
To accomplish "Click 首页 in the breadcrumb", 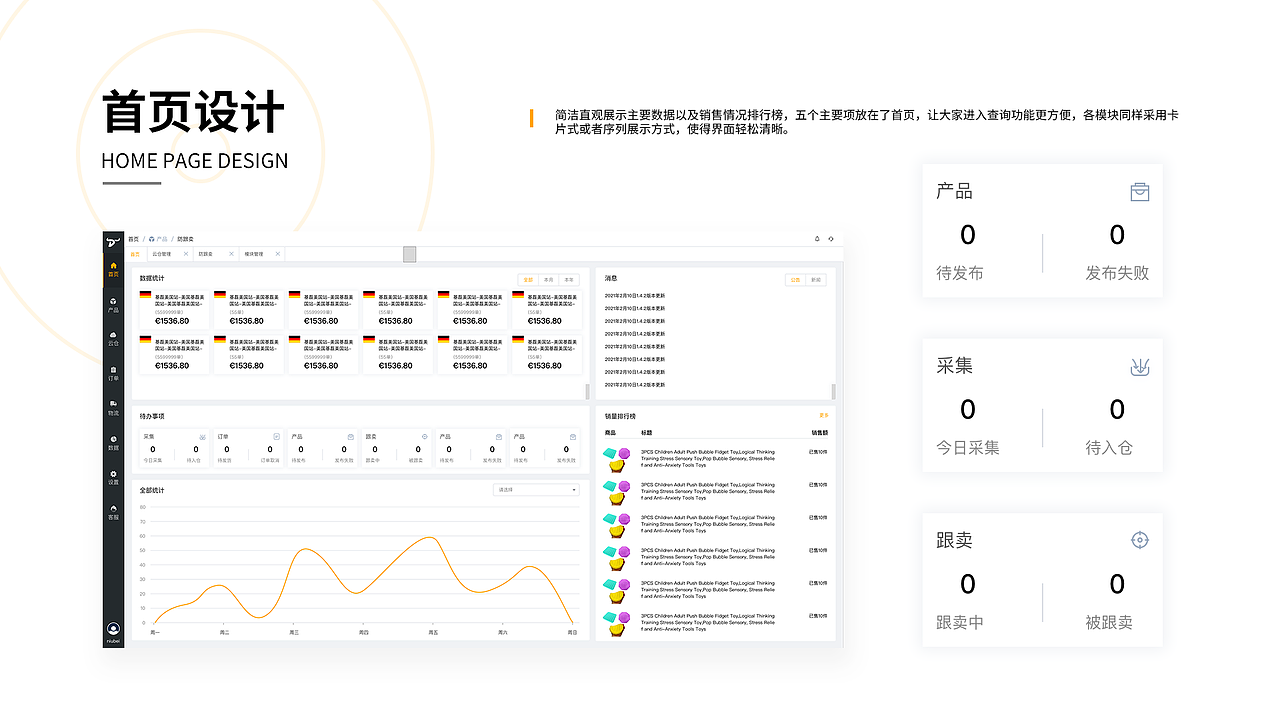I will click(x=134, y=240).
